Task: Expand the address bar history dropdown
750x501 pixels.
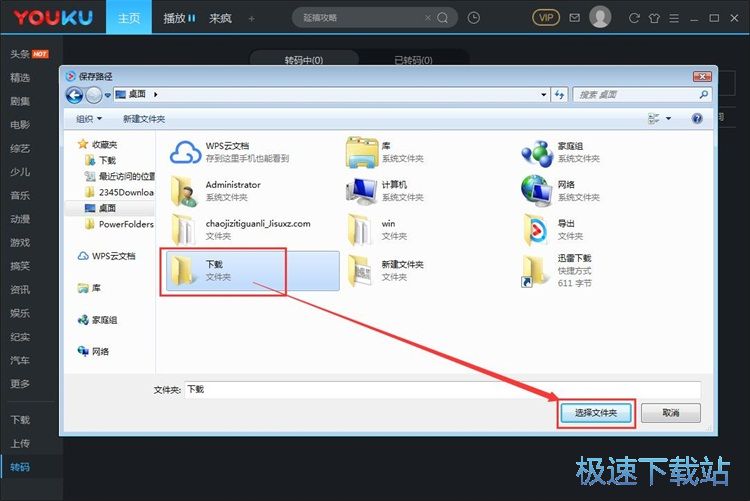Action: point(543,95)
